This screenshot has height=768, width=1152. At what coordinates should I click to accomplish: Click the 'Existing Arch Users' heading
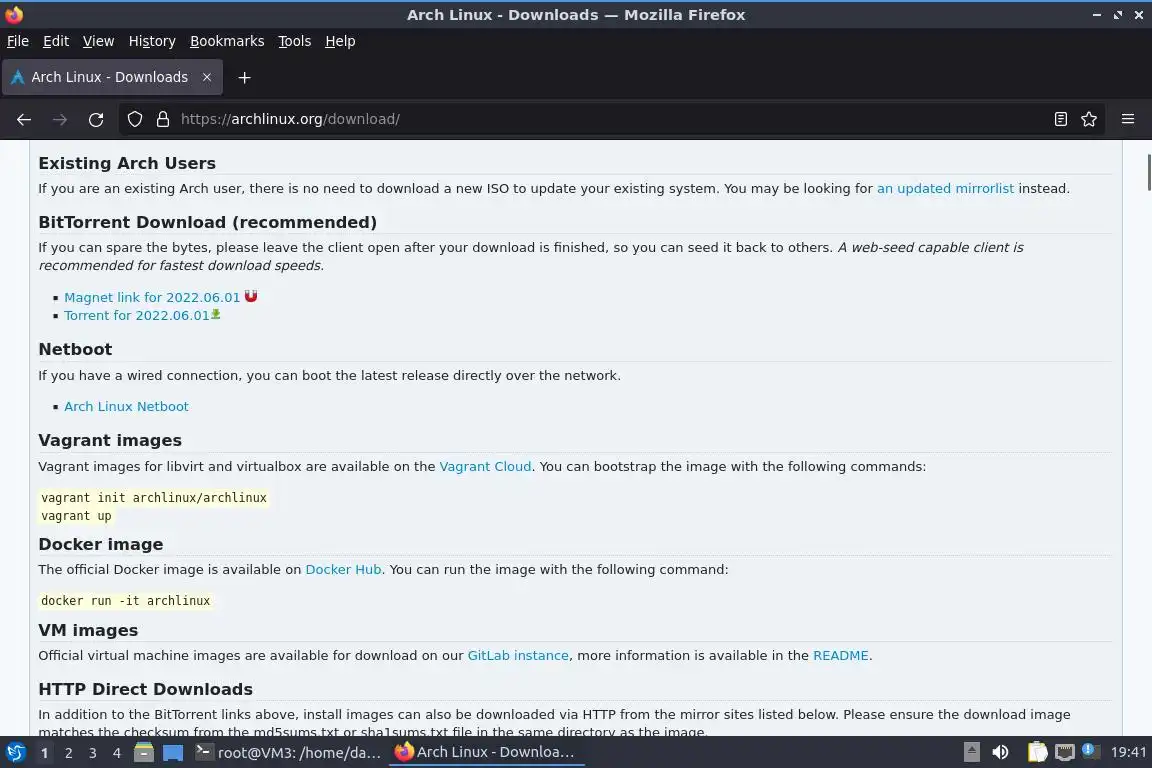(127, 163)
